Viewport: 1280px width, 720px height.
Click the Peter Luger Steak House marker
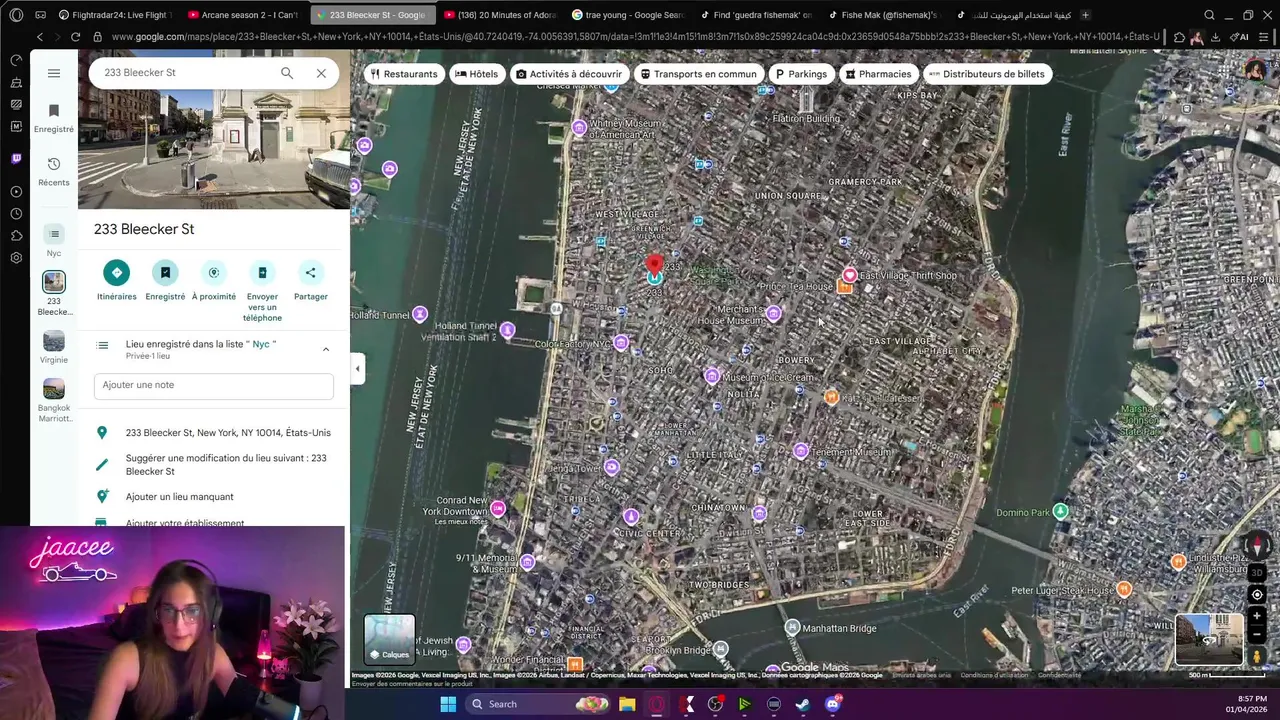click(1124, 589)
